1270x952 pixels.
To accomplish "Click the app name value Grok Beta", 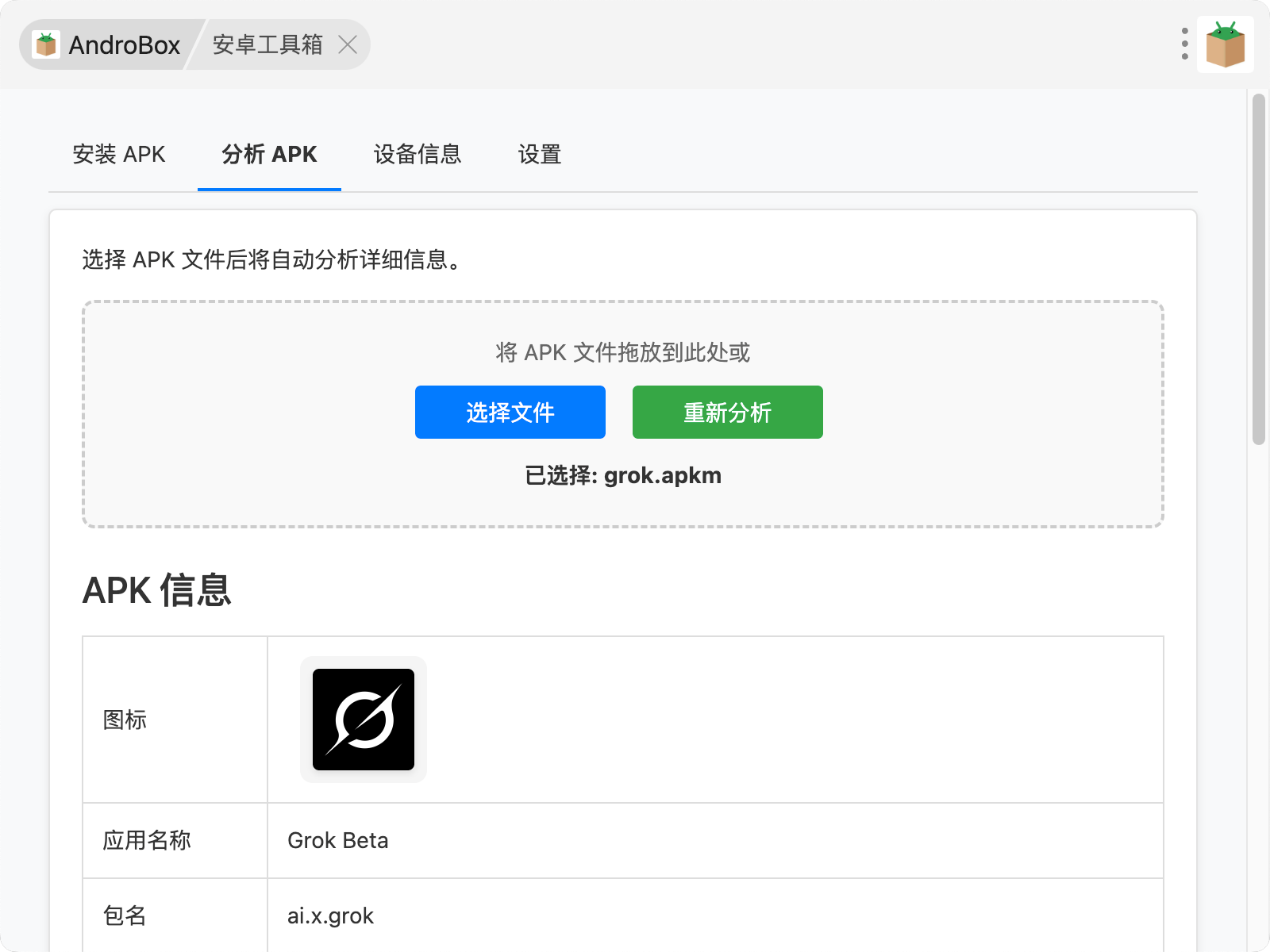I will pyautogui.click(x=338, y=840).
